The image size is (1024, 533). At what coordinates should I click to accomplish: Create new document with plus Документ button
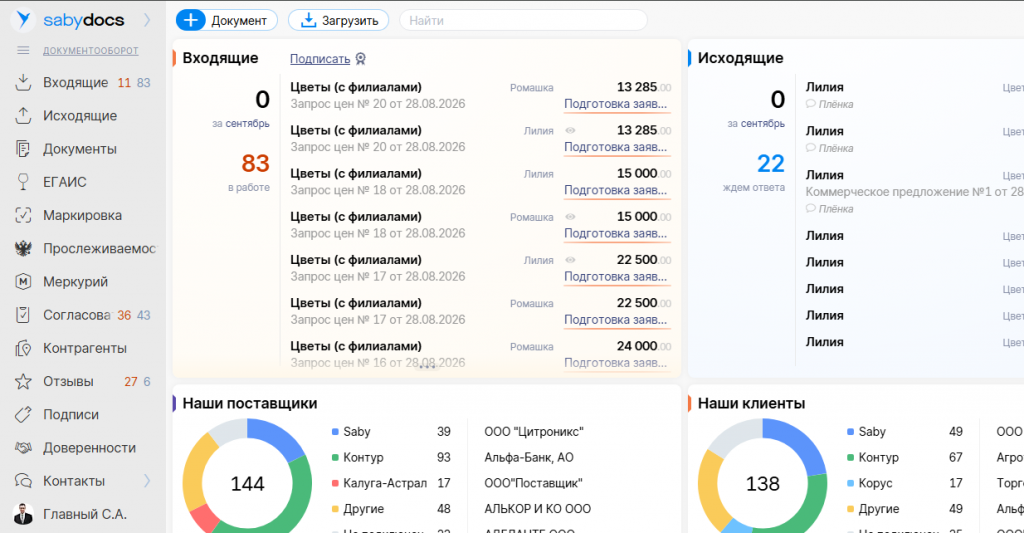tap(227, 20)
